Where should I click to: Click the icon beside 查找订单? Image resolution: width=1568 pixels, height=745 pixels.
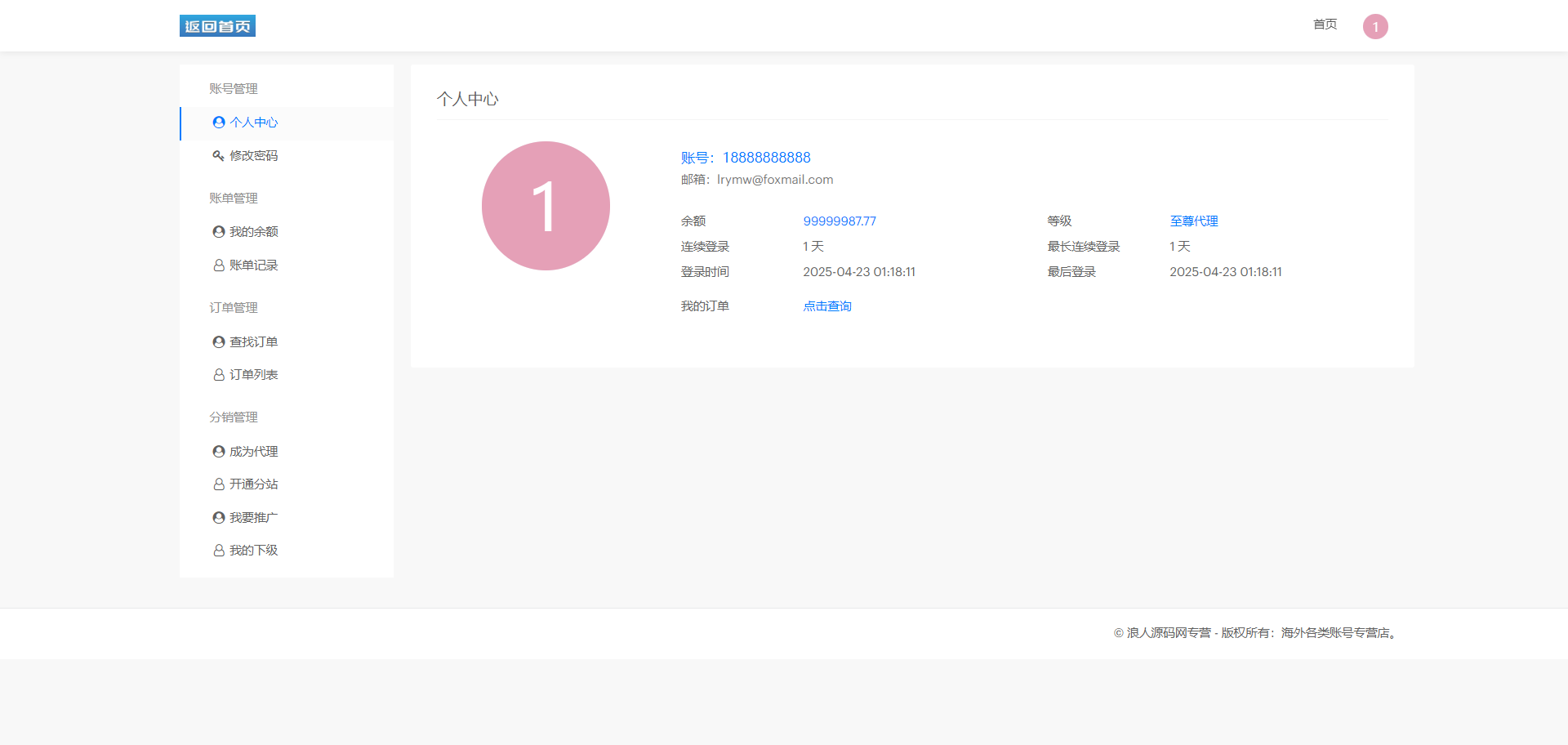coord(219,342)
